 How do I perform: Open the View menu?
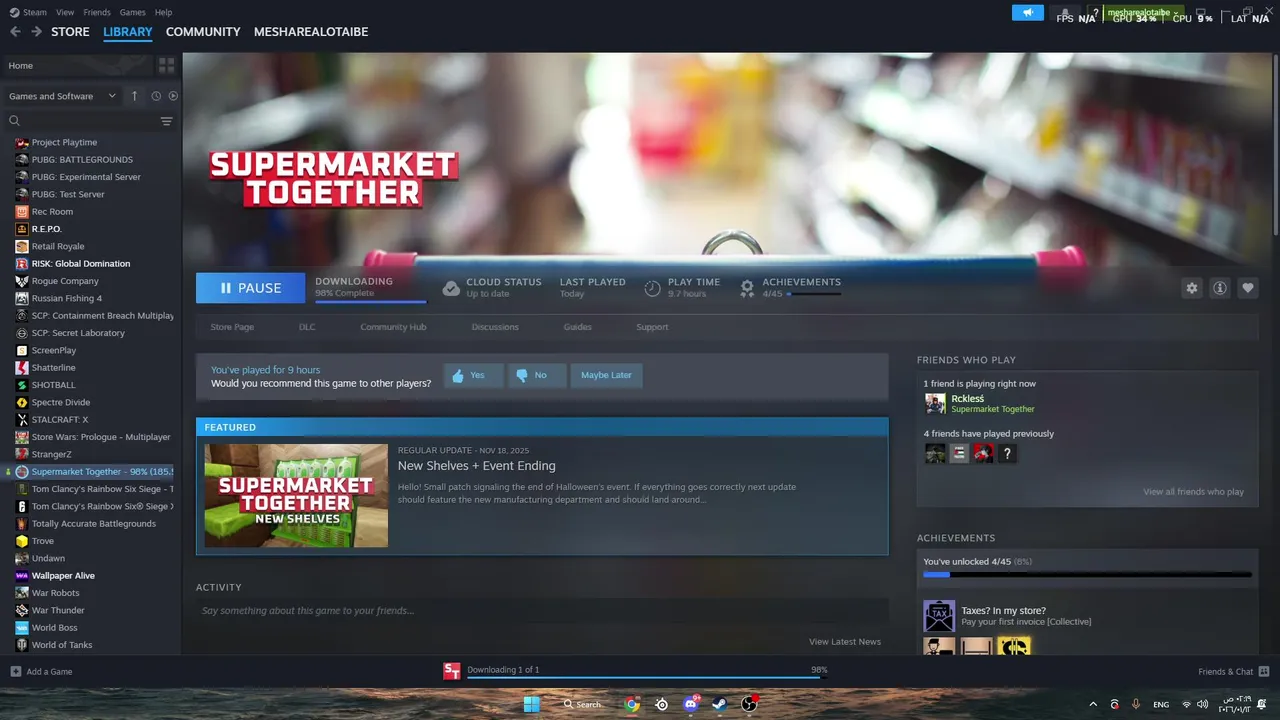coord(65,12)
